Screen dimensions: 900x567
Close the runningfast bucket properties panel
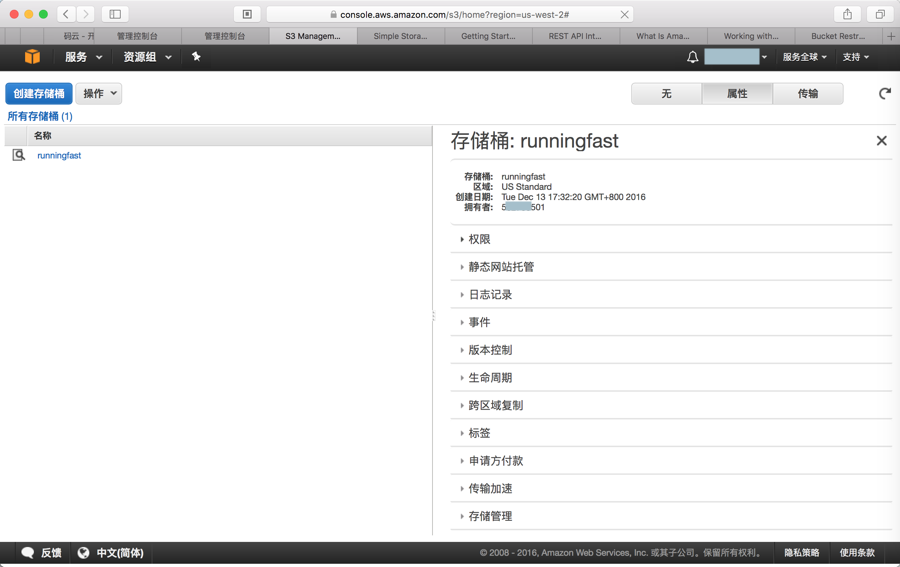[x=882, y=141]
